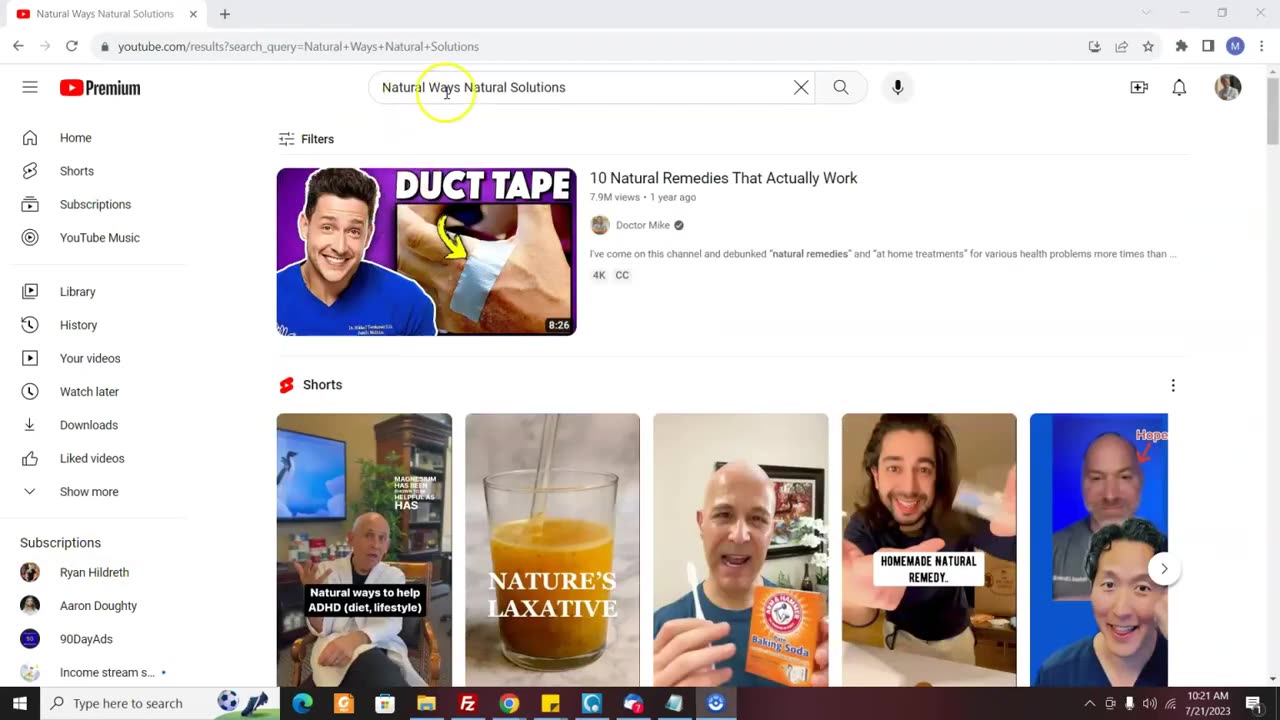
Task: Open the Homemade Natural Remedy short
Action: pyautogui.click(x=929, y=550)
